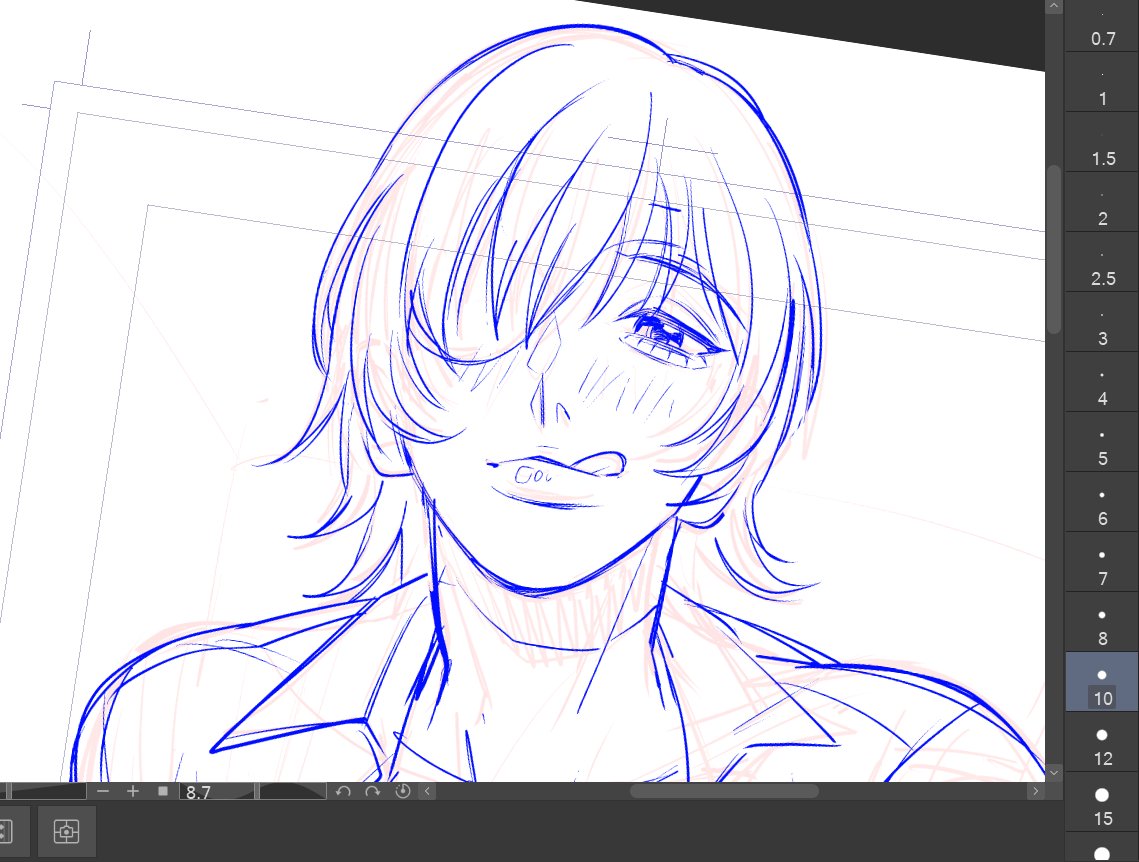Select brush size 1.5
This screenshot has width=1139, height=862.
1102,142
